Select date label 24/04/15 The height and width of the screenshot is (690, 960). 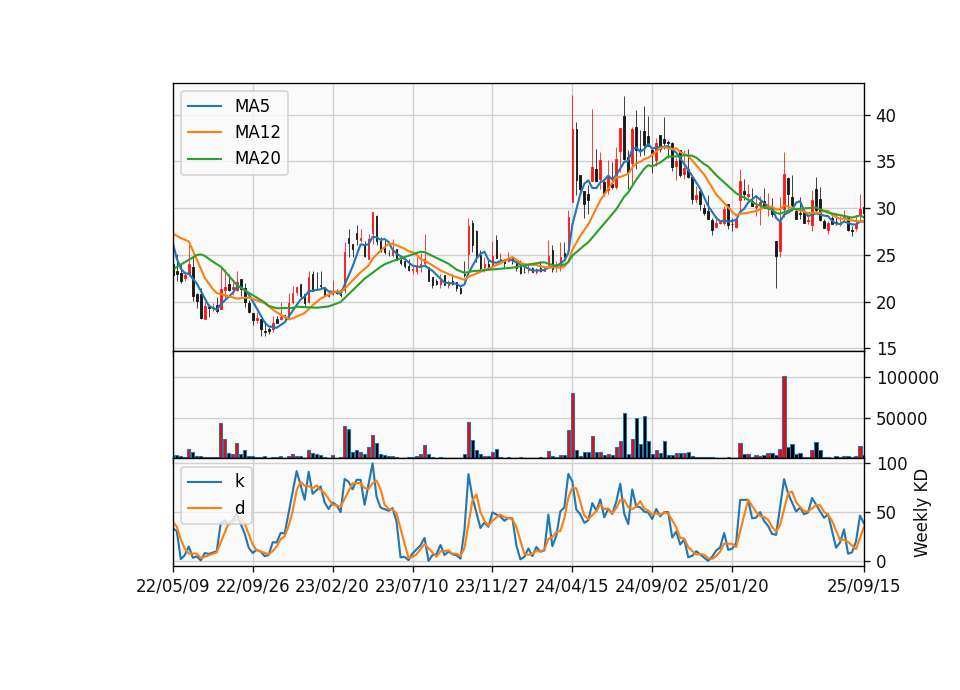[572, 586]
